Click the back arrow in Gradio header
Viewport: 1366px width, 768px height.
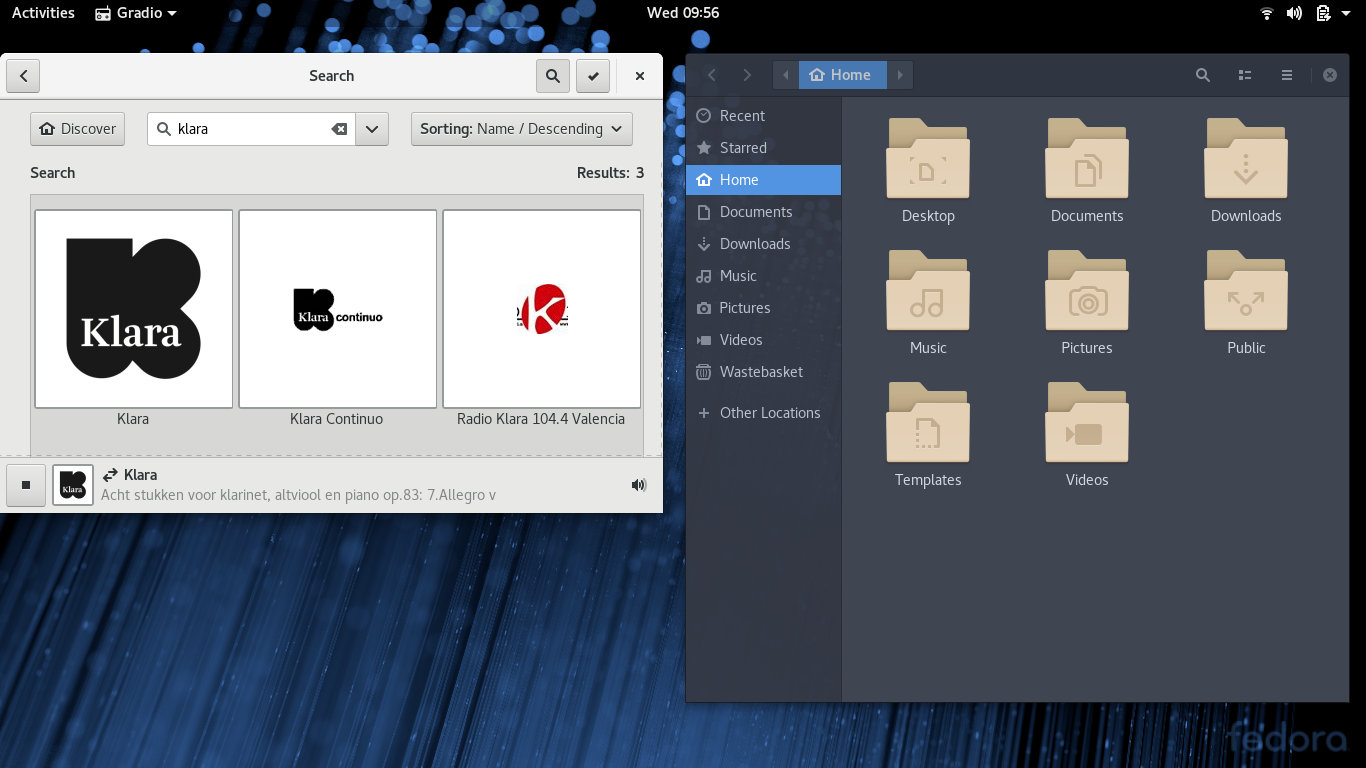point(23,76)
